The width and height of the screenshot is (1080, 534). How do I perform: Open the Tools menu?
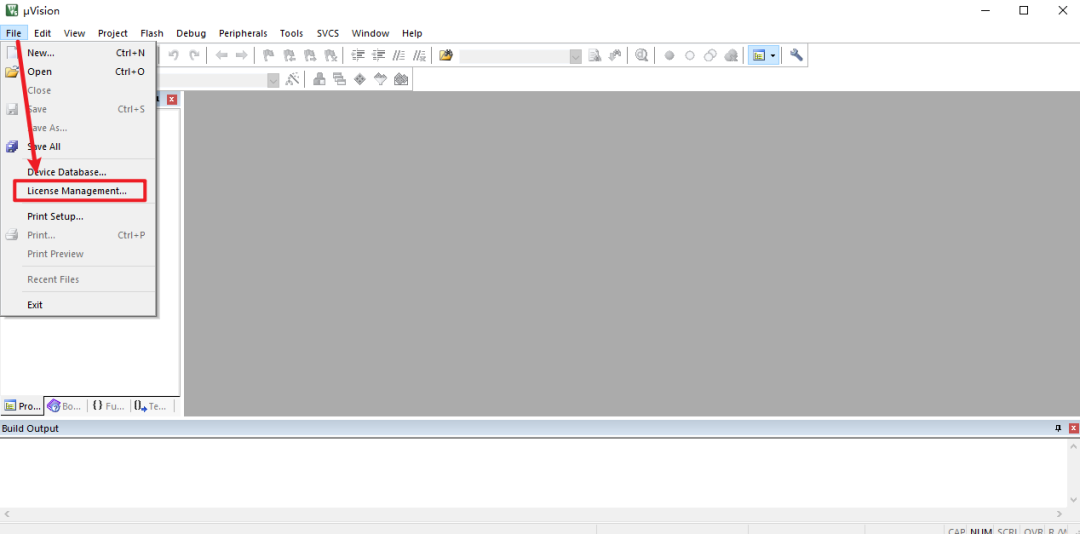tap(291, 33)
